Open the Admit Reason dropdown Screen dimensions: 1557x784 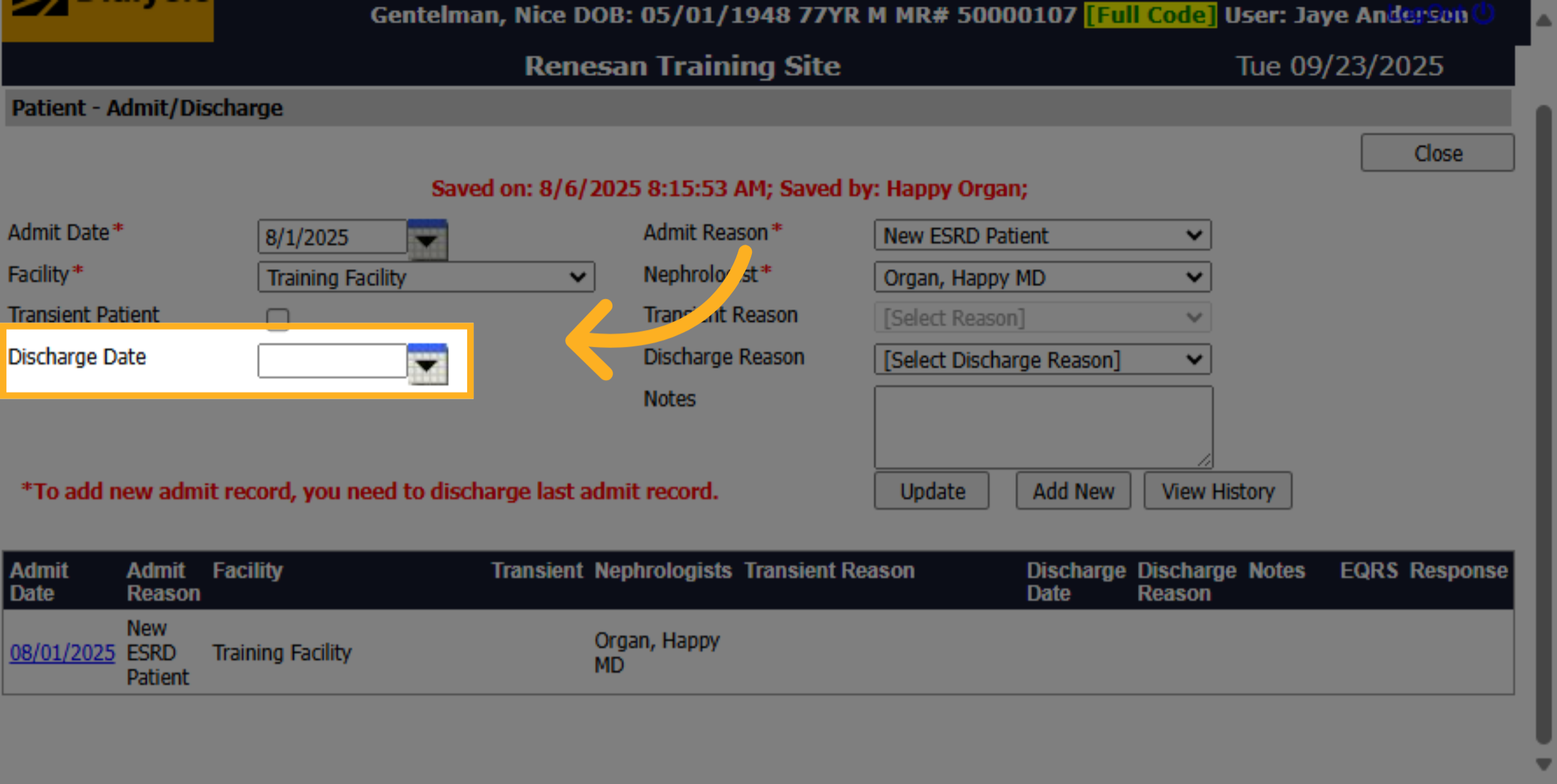coord(1042,235)
